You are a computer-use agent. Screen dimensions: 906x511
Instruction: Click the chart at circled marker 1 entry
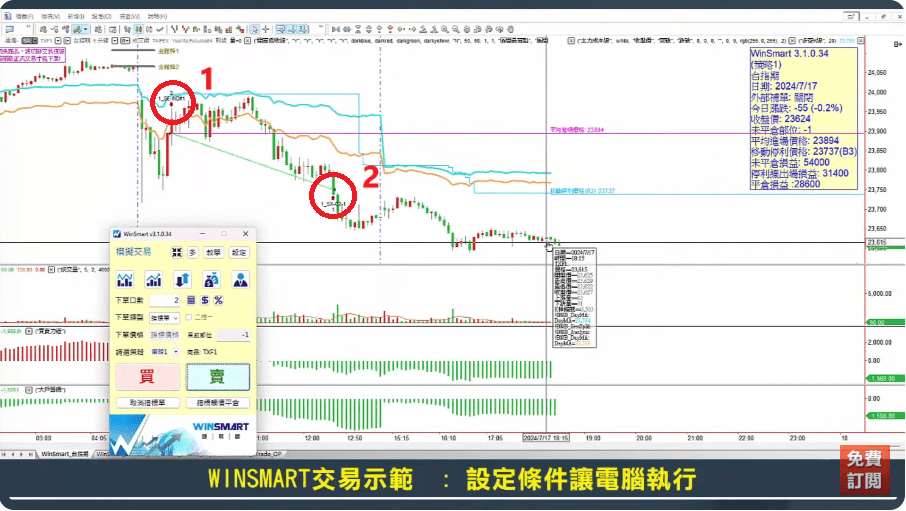click(x=173, y=102)
